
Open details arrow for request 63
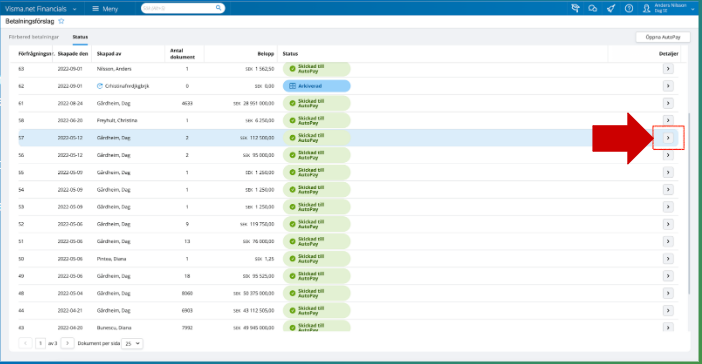668,69
